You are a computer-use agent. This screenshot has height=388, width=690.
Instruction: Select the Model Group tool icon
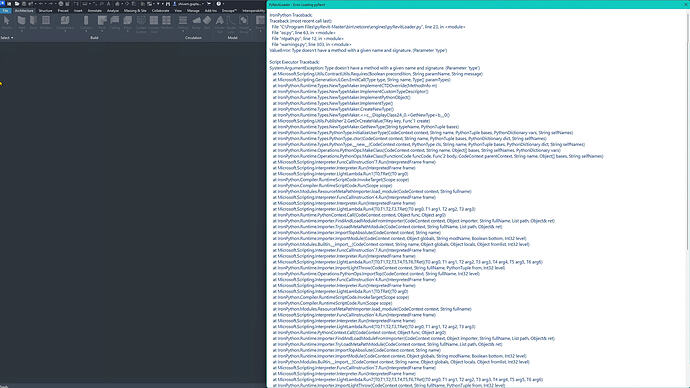coord(243,20)
